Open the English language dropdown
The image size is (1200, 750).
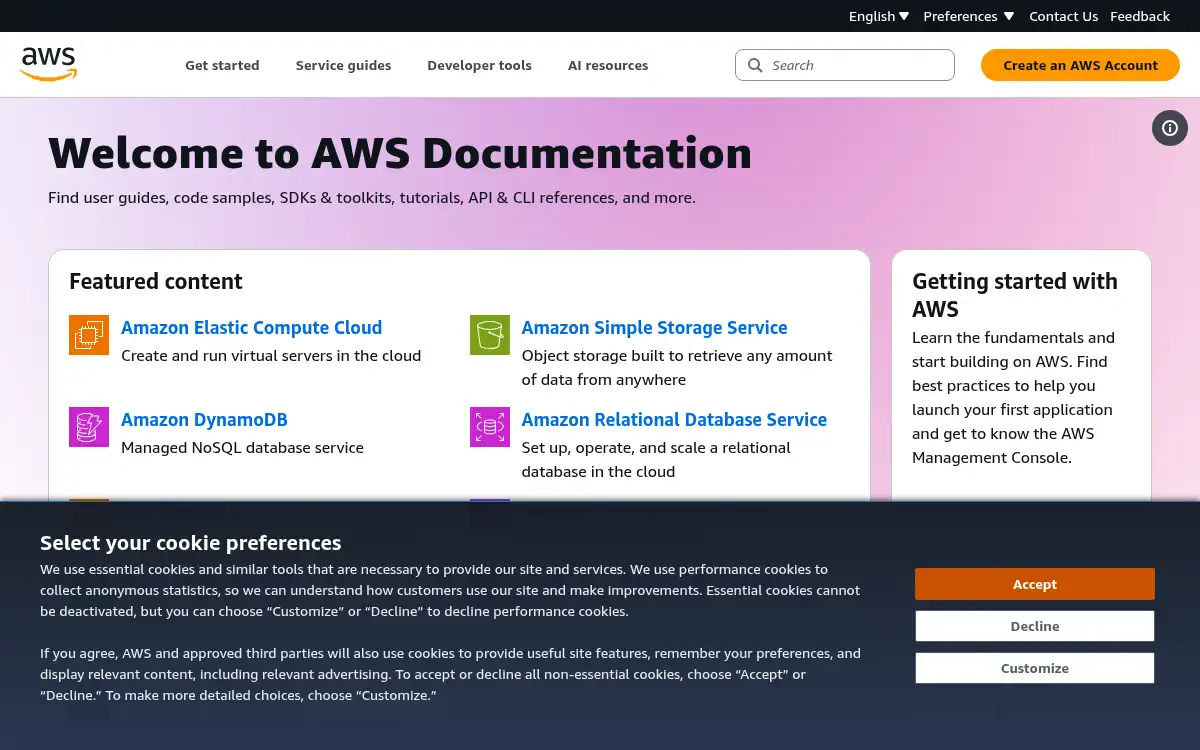point(879,16)
